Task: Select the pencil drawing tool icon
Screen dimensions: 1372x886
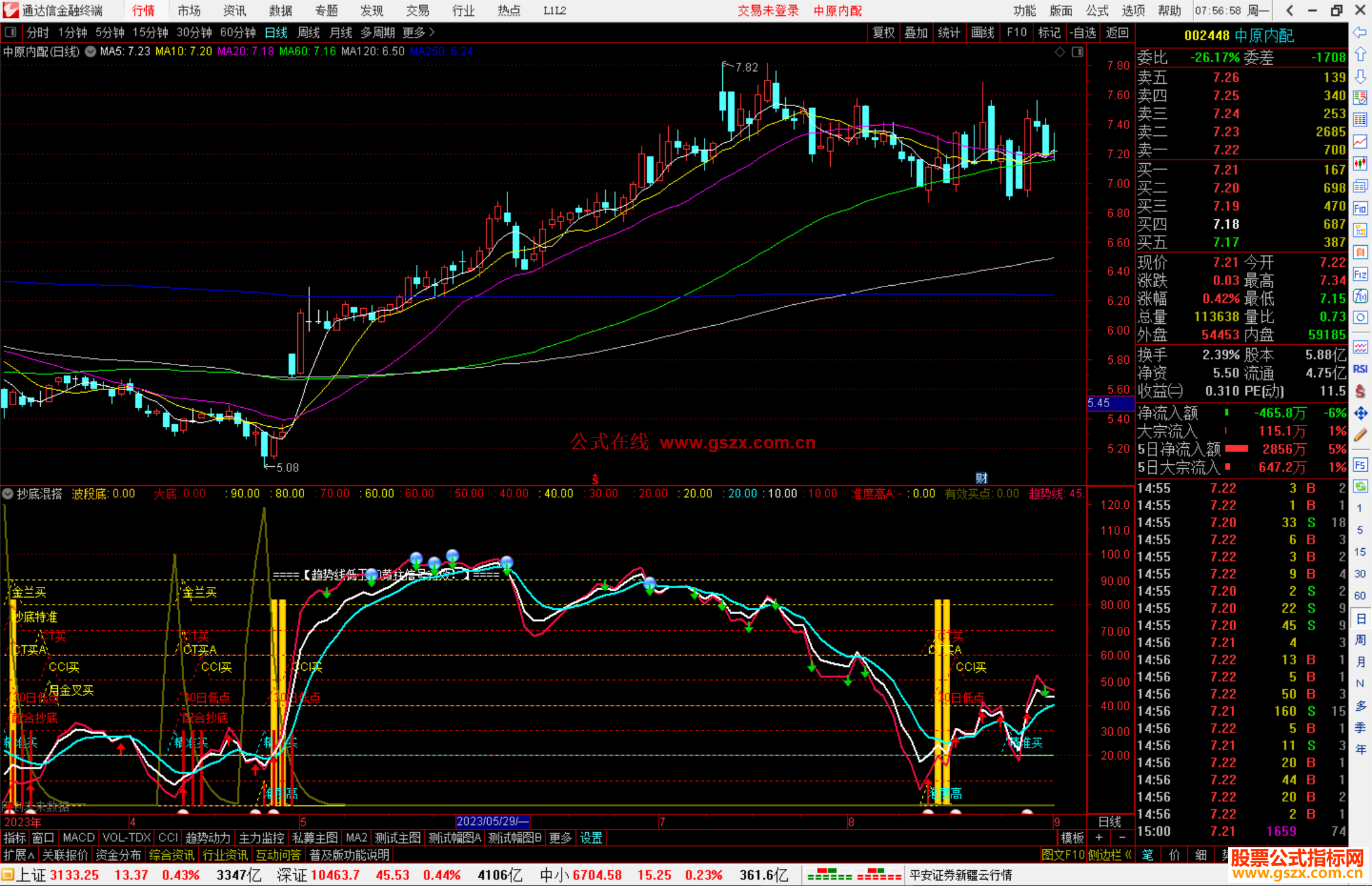Action: pos(1360,435)
